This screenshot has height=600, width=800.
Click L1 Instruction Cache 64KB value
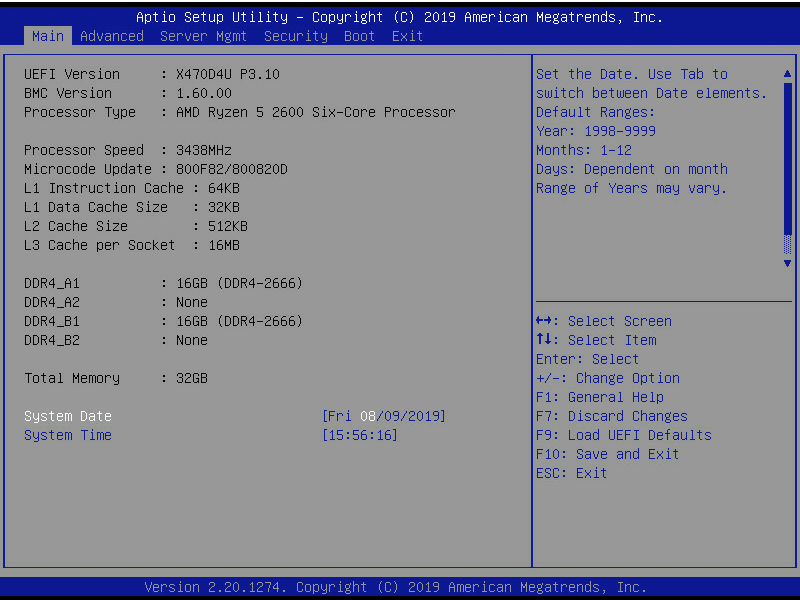pos(224,188)
